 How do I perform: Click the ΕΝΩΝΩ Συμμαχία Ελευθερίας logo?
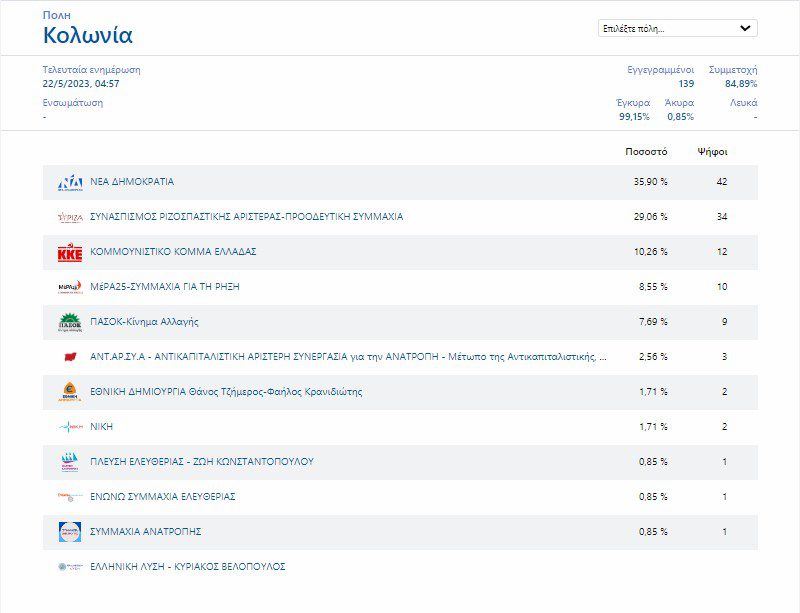tap(70, 497)
